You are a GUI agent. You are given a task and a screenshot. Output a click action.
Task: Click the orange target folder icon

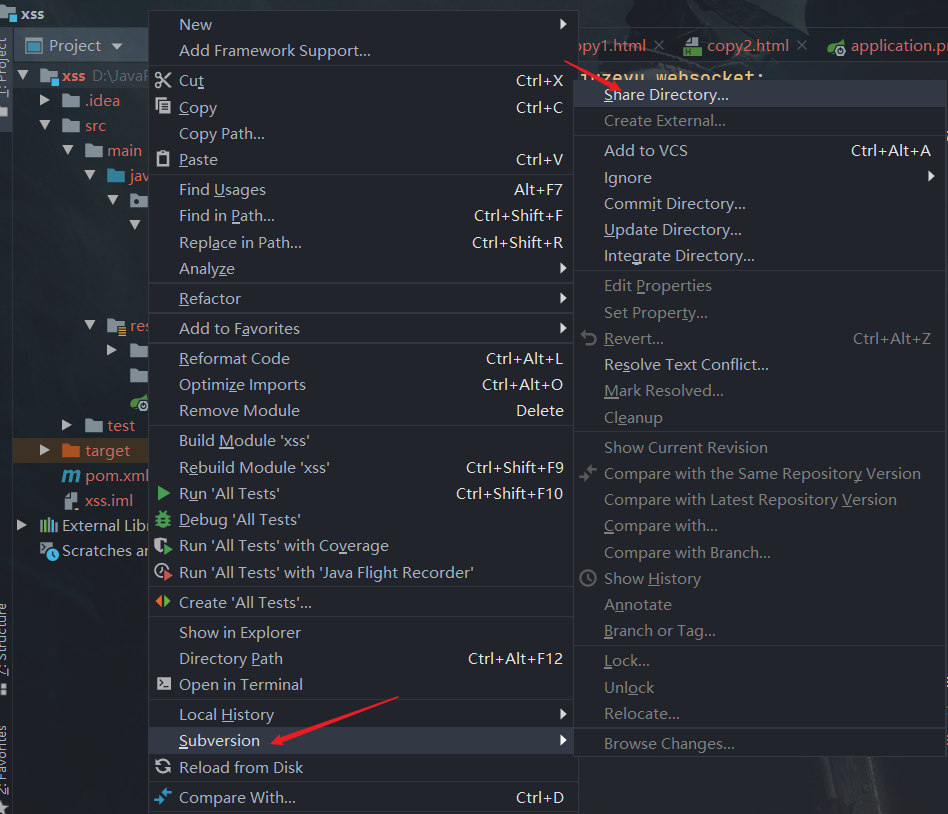(x=71, y=450)
